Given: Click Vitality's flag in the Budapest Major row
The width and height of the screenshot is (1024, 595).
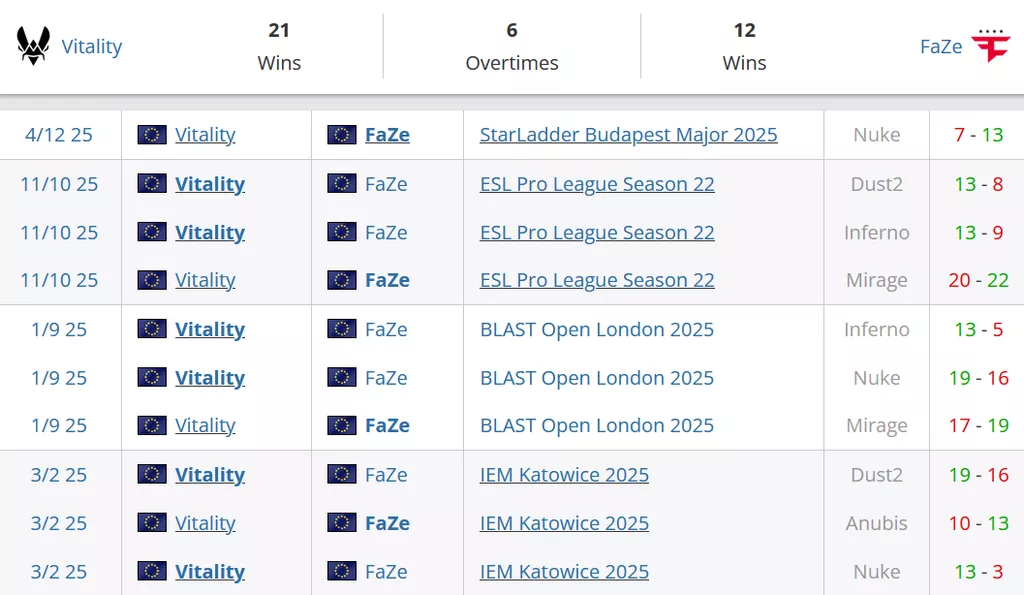Looking at the screenshot, I should coord(152,135).
